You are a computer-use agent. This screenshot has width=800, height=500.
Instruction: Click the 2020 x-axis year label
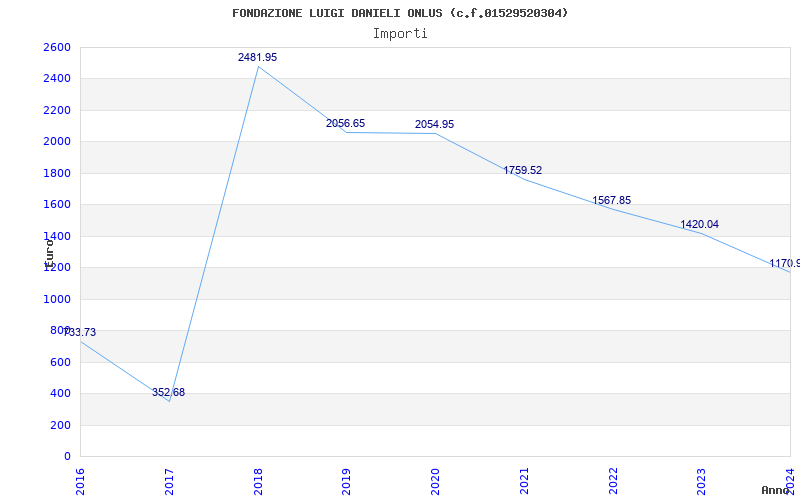click(435, 481)
